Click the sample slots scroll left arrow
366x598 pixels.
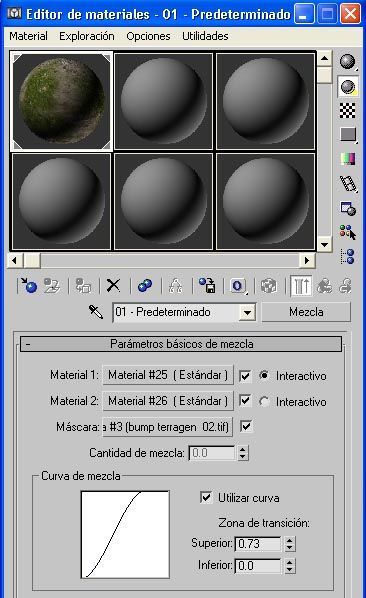click(x=15, y=261)
